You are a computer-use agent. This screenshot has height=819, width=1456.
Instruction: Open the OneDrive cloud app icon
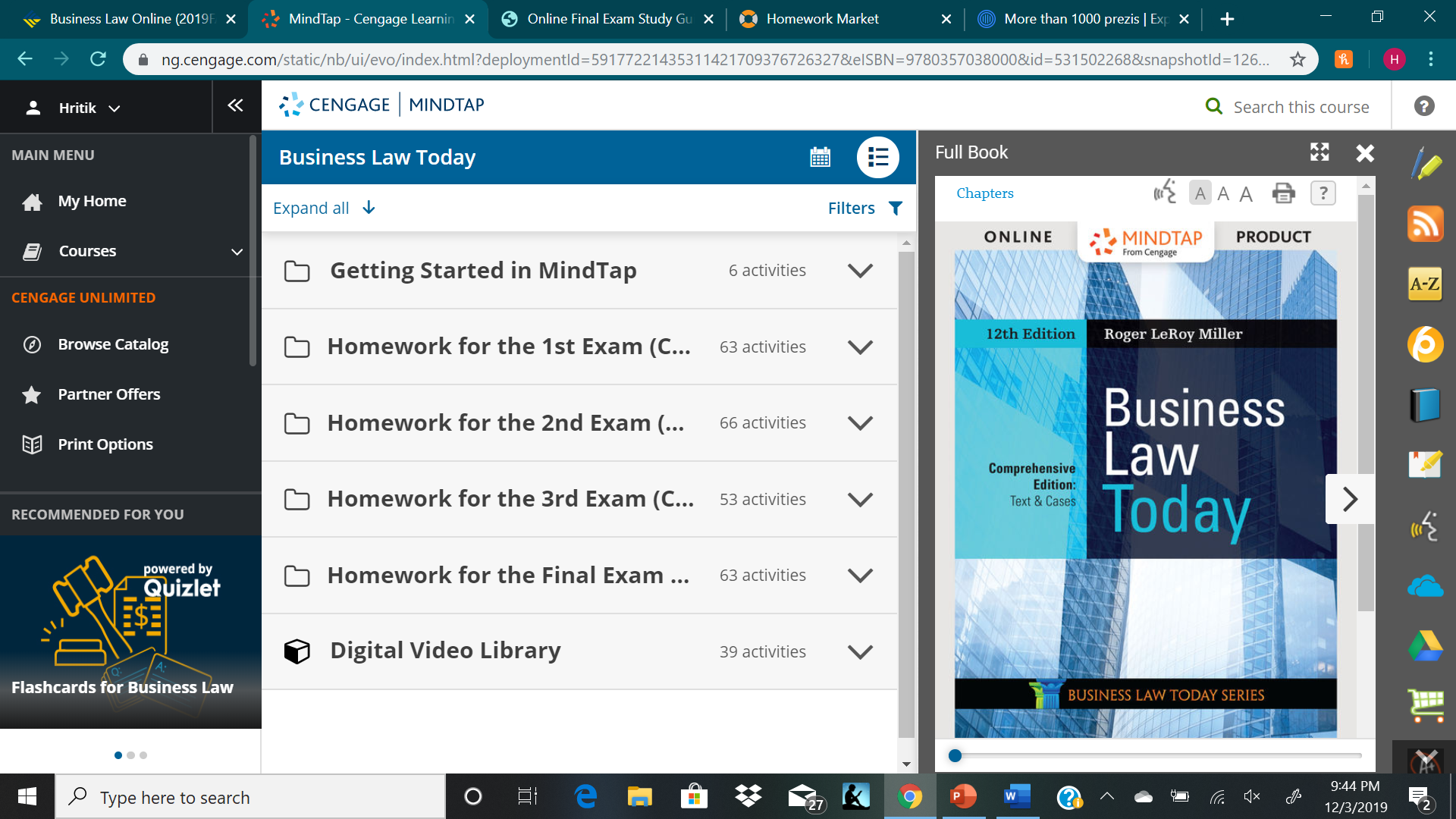pos(1425,587)
